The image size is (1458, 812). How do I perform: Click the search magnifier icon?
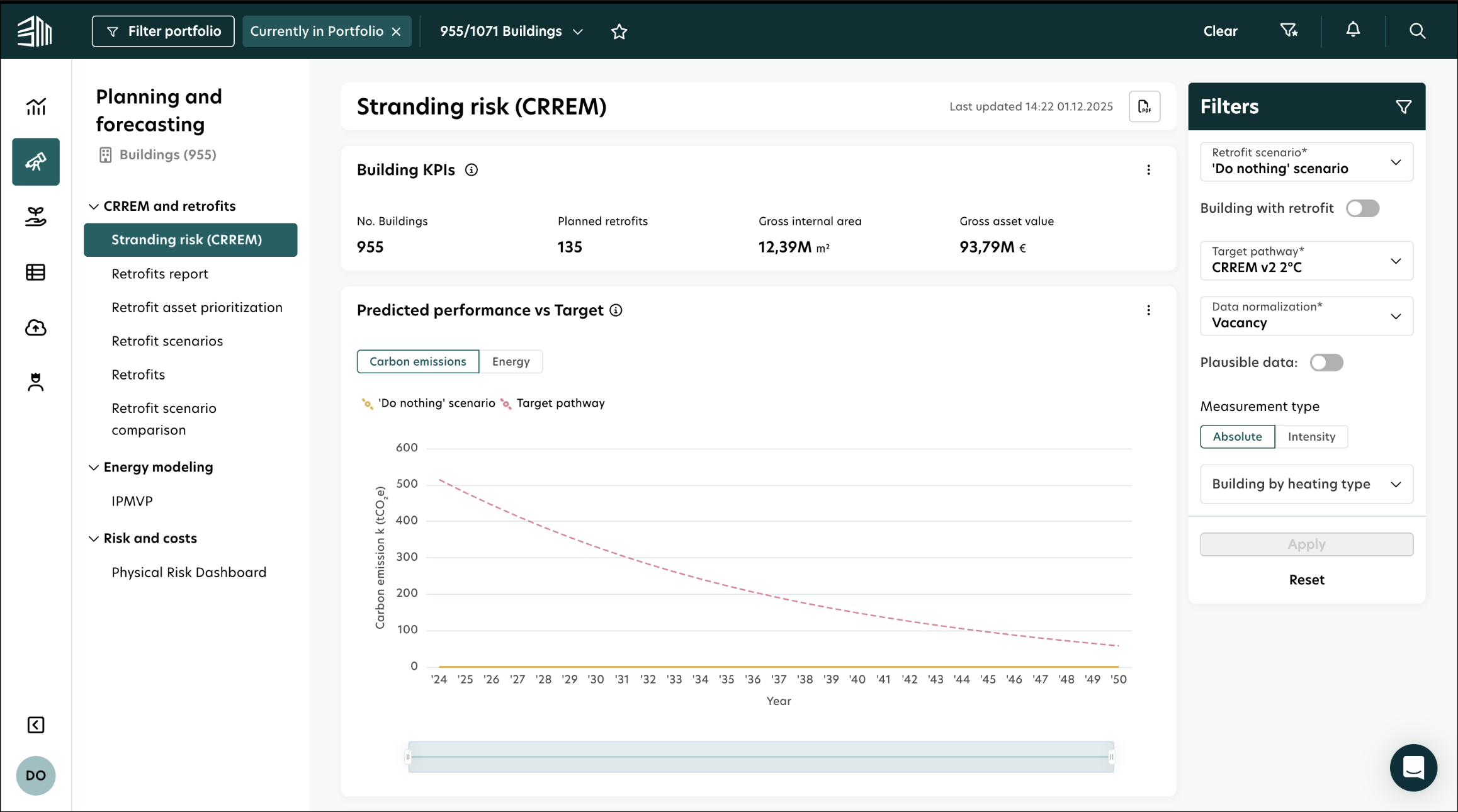click(1417, 31)
